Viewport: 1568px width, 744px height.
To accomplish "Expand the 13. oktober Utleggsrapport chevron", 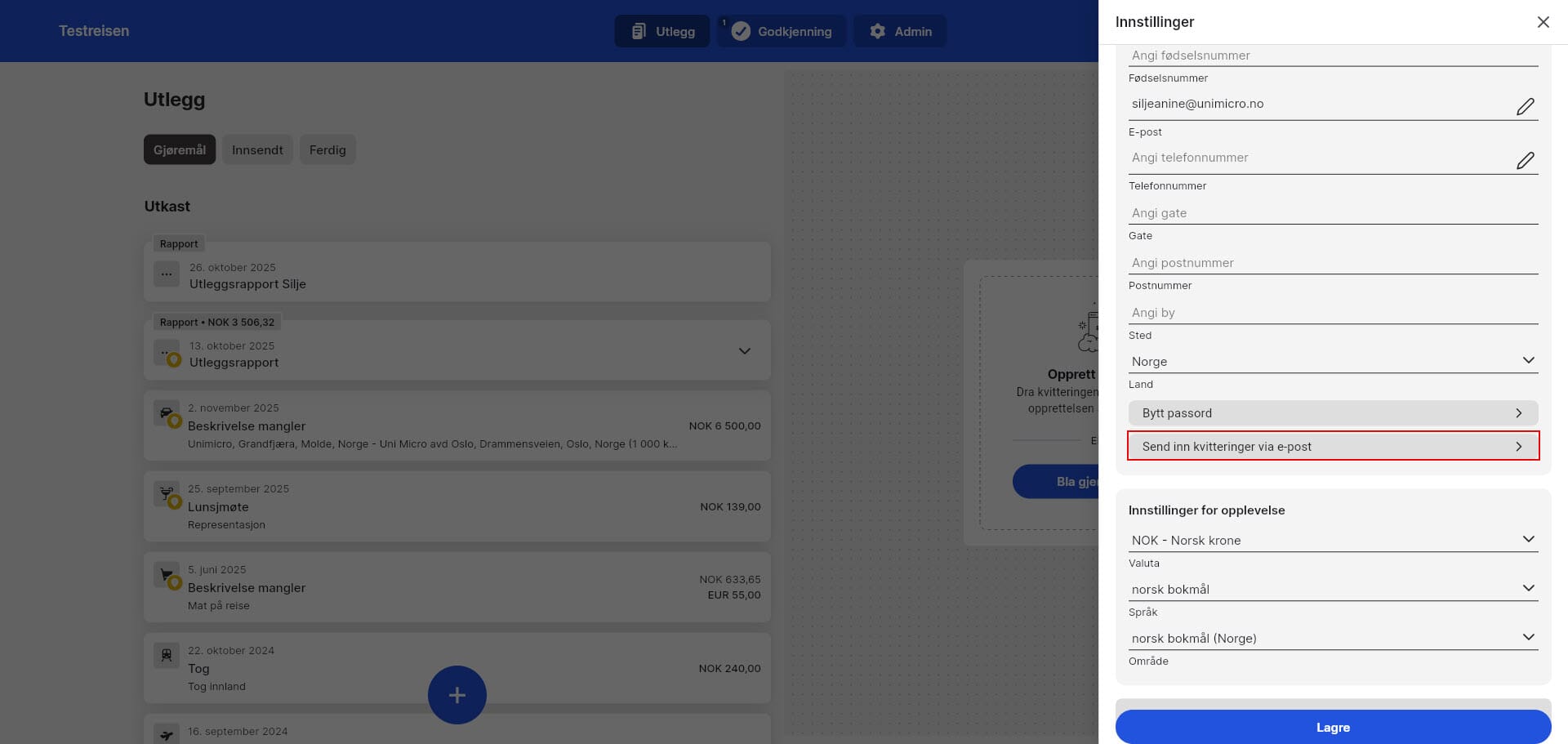I will pos(744,351).
